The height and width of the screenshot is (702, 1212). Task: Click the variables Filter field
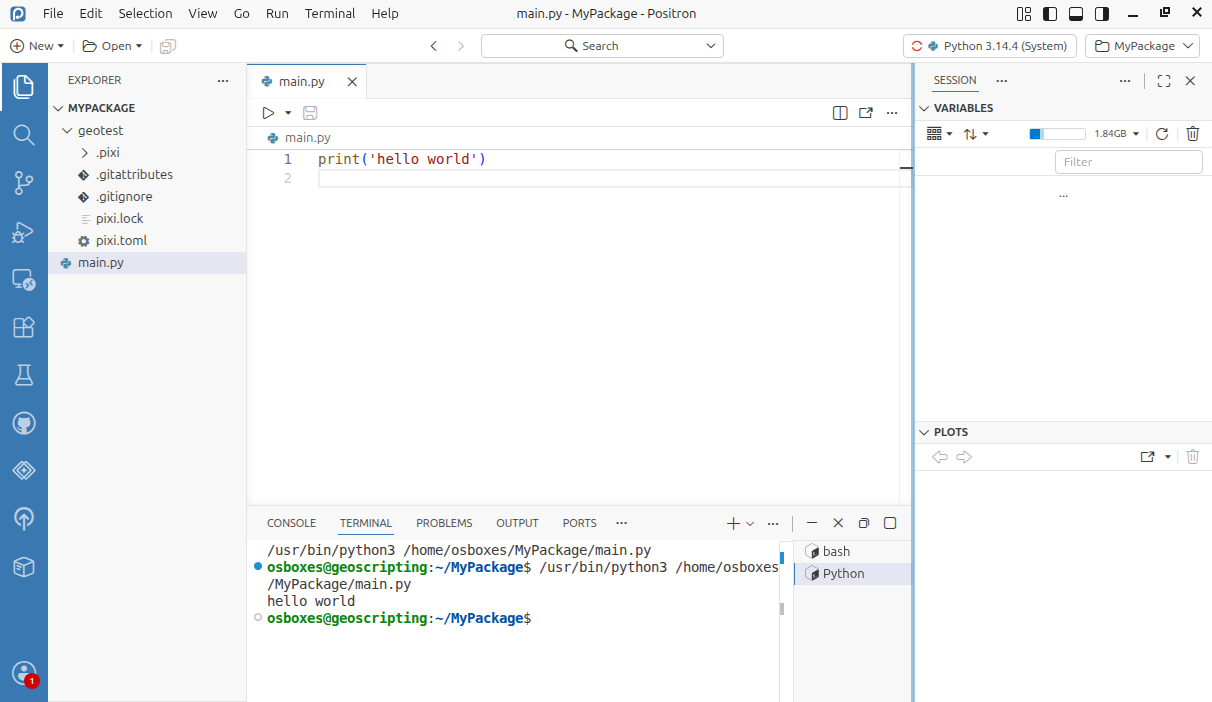pos(1128,162)
